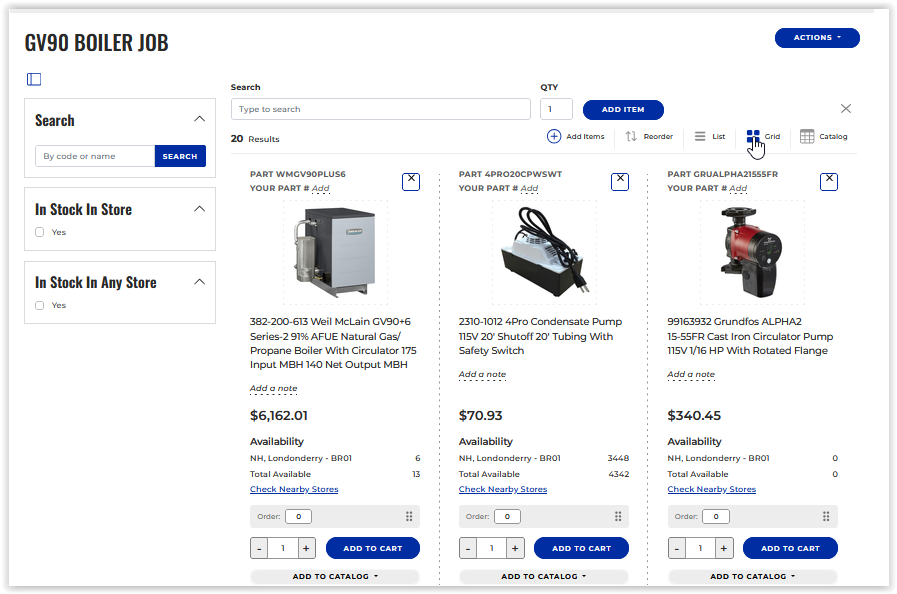Add a note to 4Pro Condensate Pump
This screenshot has width=897, height=594.
click(x=482, y=374)
